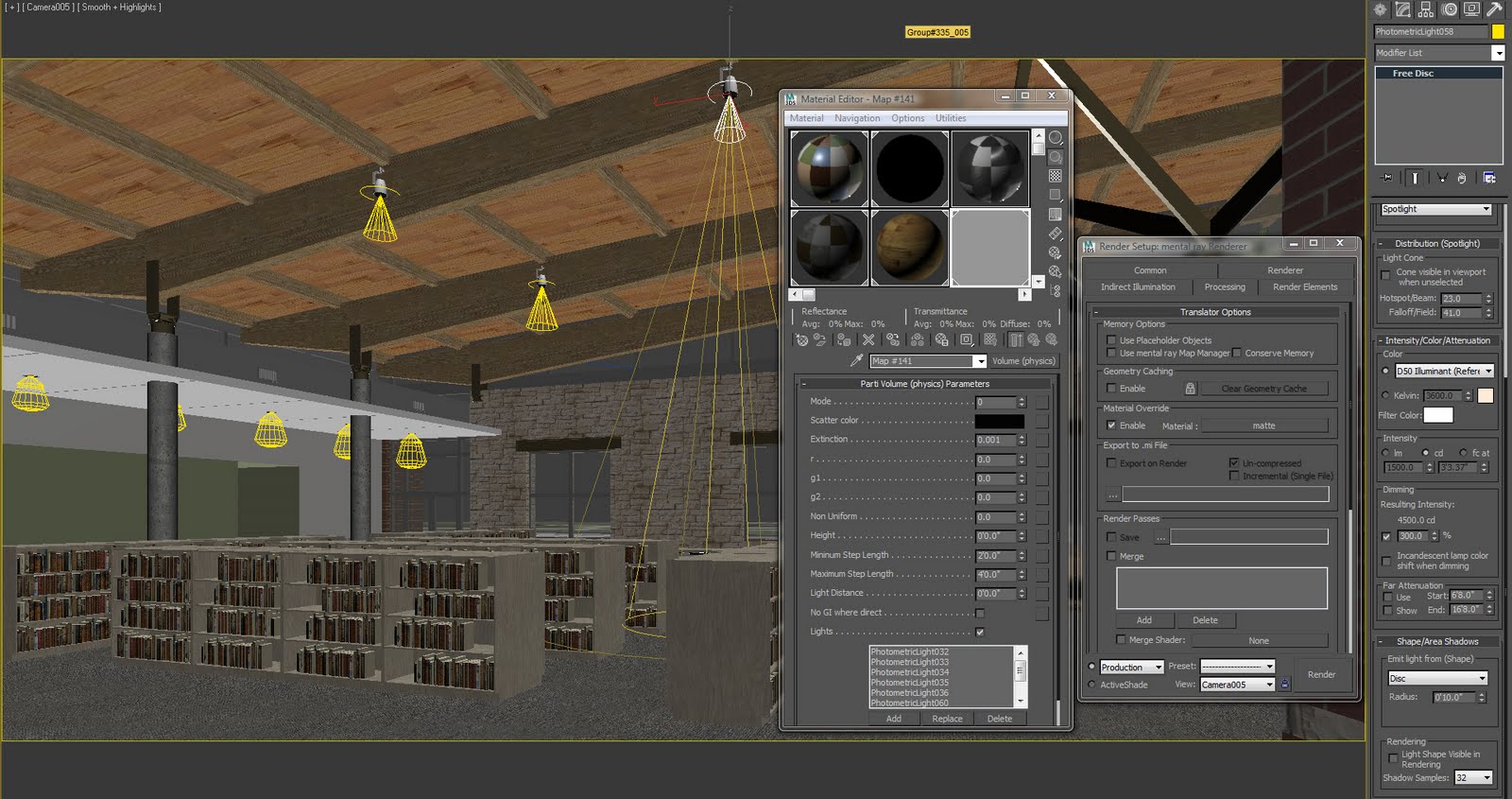1512x799 pixels.
Task: Open Material/Map Navigator icon
Action: (x=1055, y=291)
